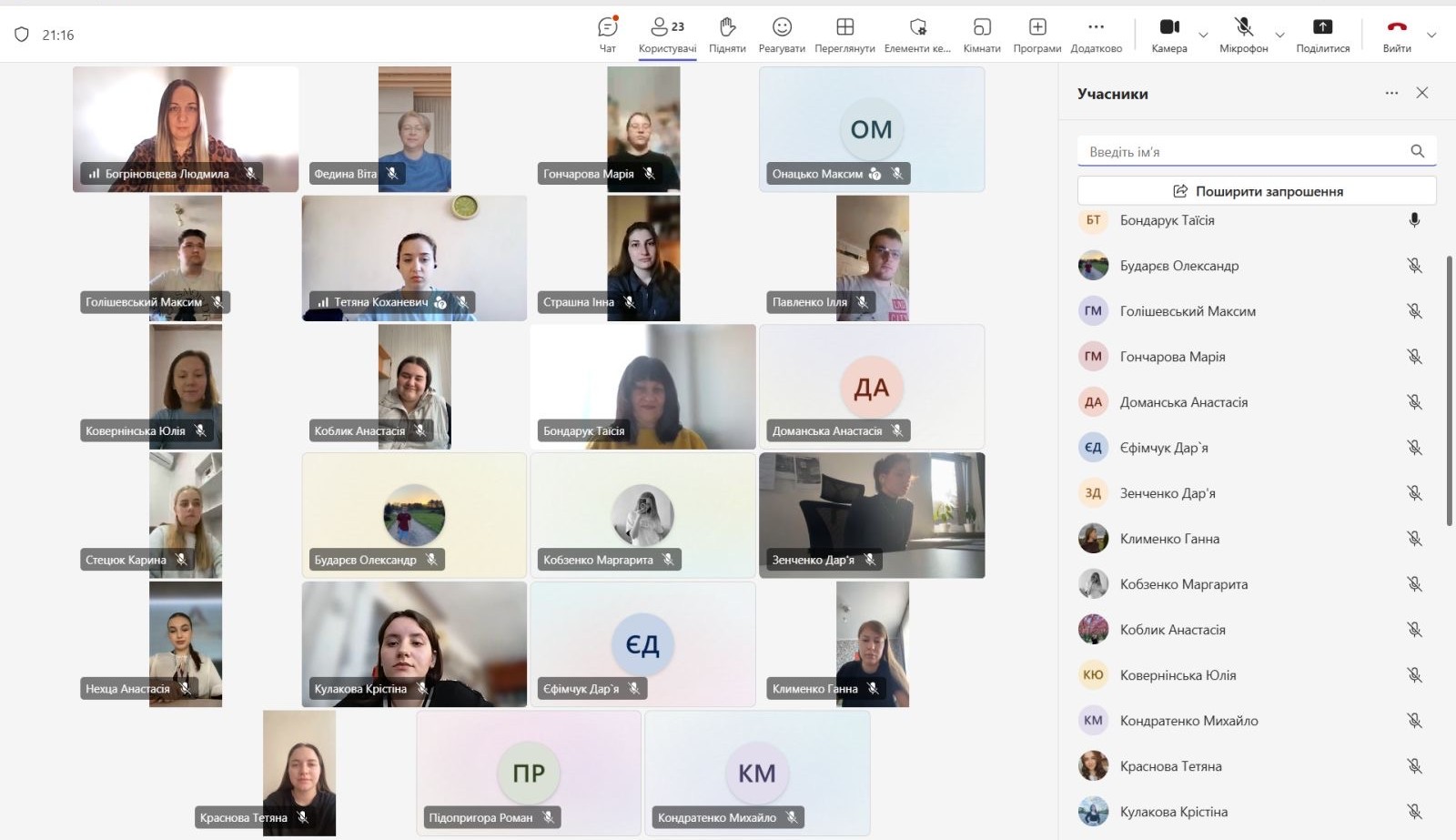Click the Поширити запрошення button
The image size is (1456, 840).
click(x=1257, y=191)
